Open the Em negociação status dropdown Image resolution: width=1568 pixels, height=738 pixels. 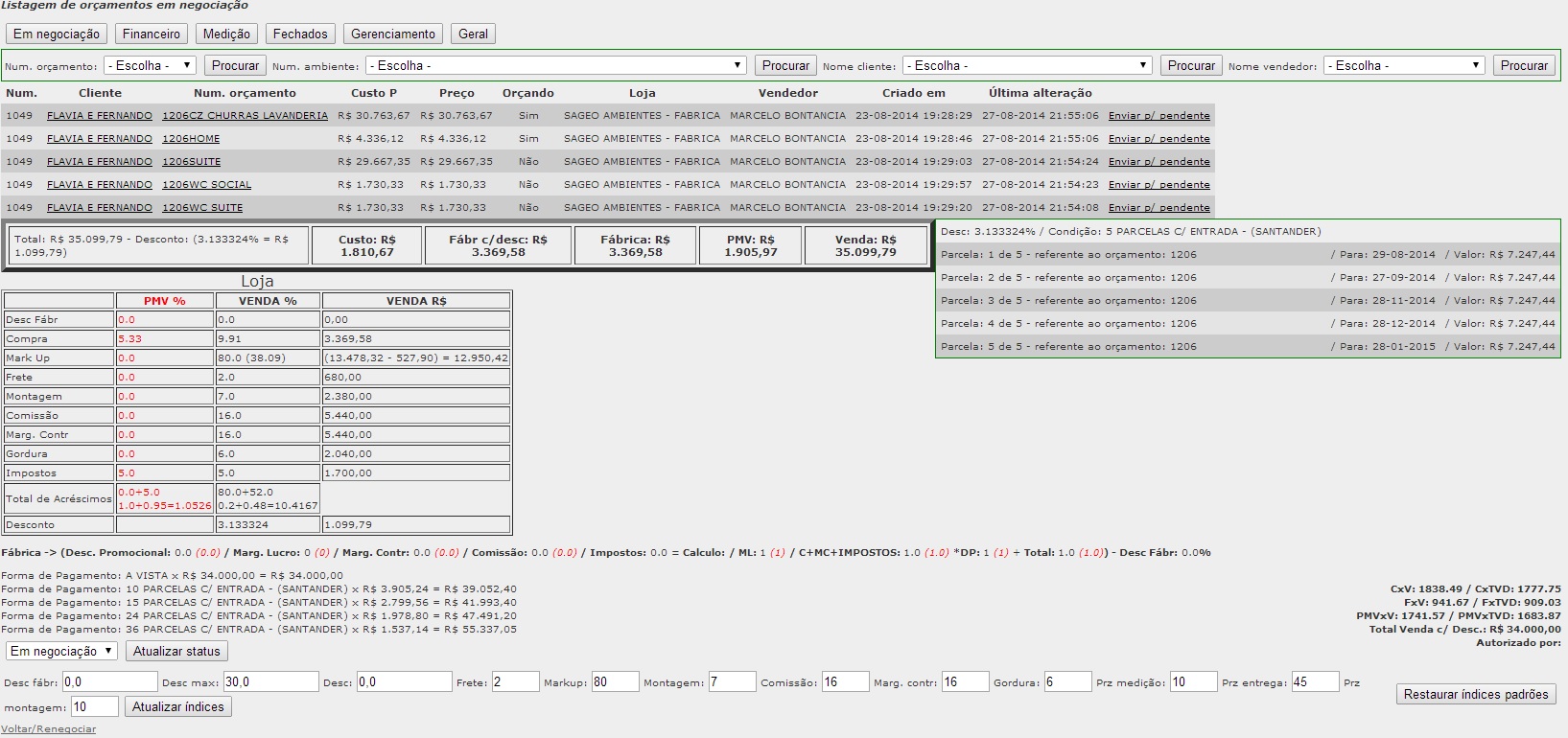pos(62,651)
